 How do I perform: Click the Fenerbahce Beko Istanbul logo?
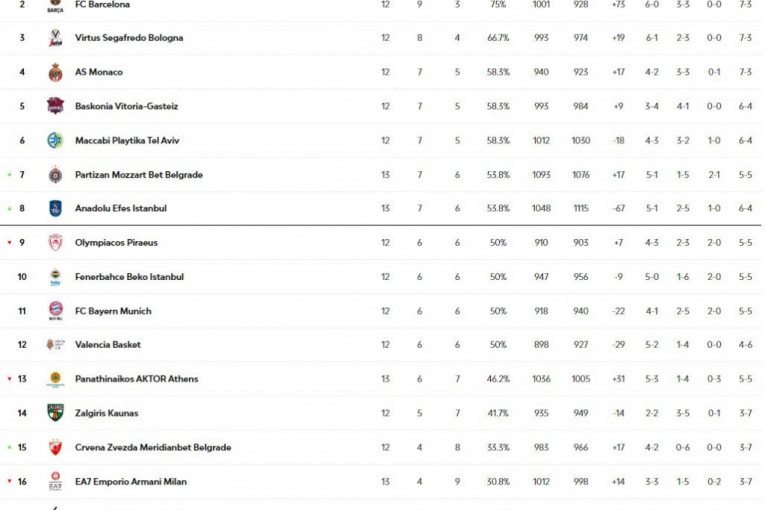(55, 277)
